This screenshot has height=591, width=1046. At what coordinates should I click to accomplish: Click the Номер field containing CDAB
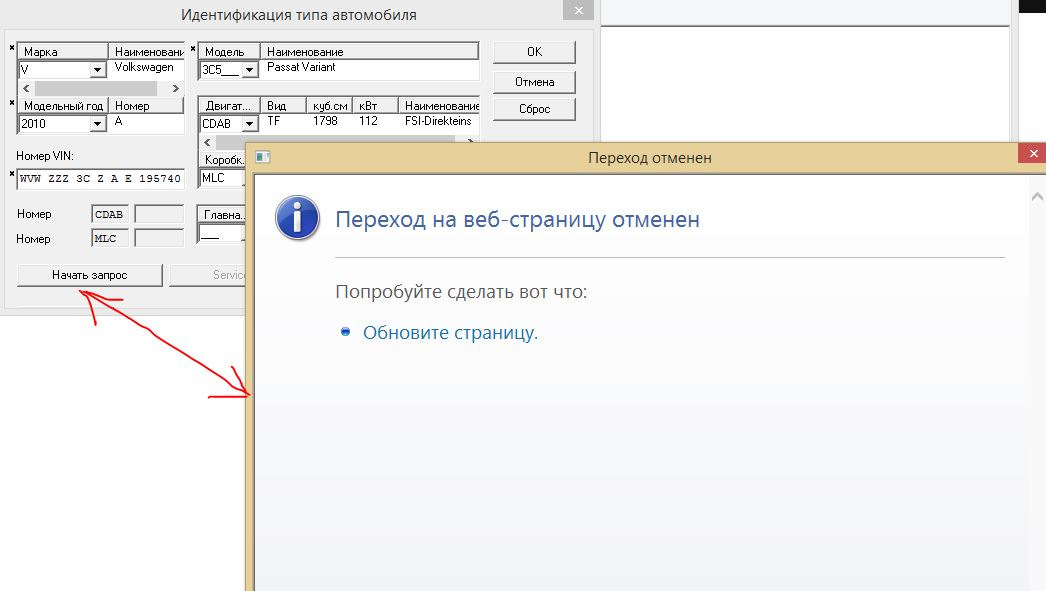110,214
